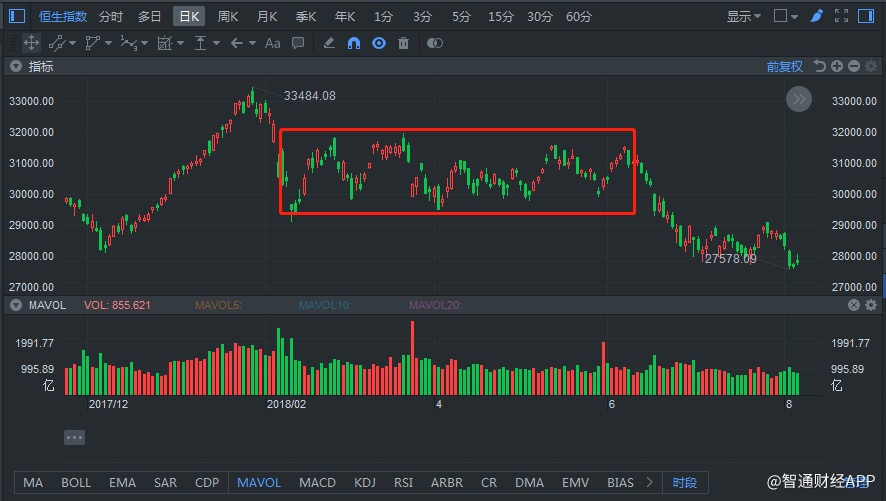Collapse the 指标 indicator panel
This screenshot has height=501, width=886.
pyautogui.click(x=16, y=66)
